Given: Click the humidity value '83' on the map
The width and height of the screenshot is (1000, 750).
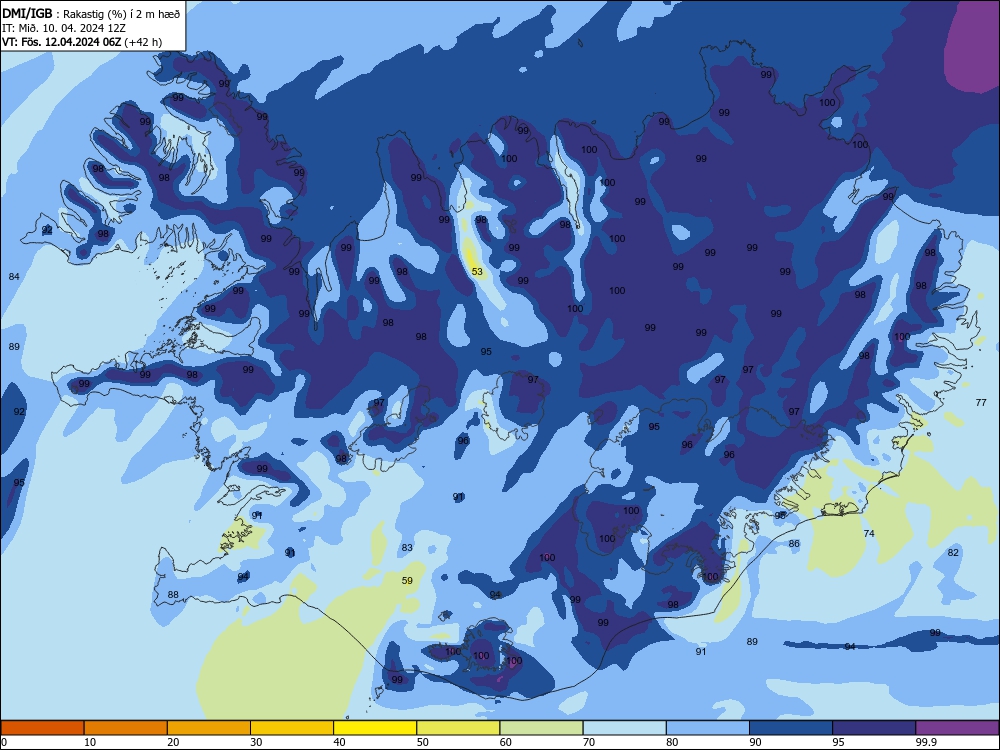Looking at the screenshot, I should 407,547.
